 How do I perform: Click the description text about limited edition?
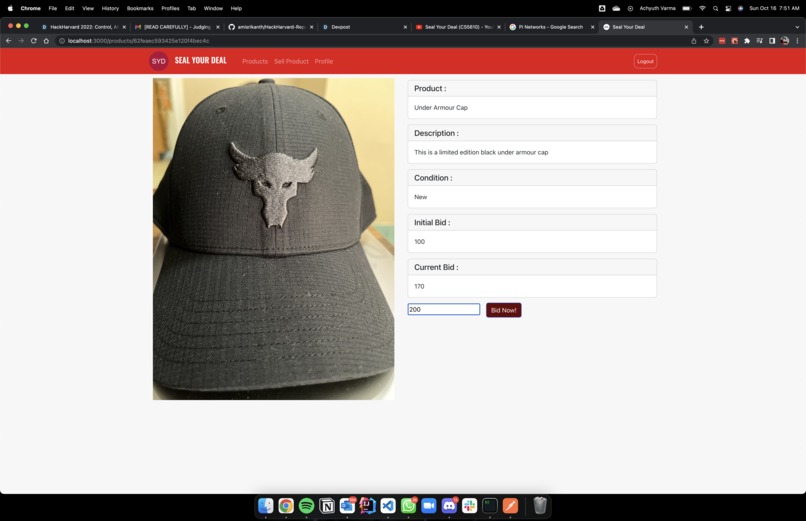(481, 152)
